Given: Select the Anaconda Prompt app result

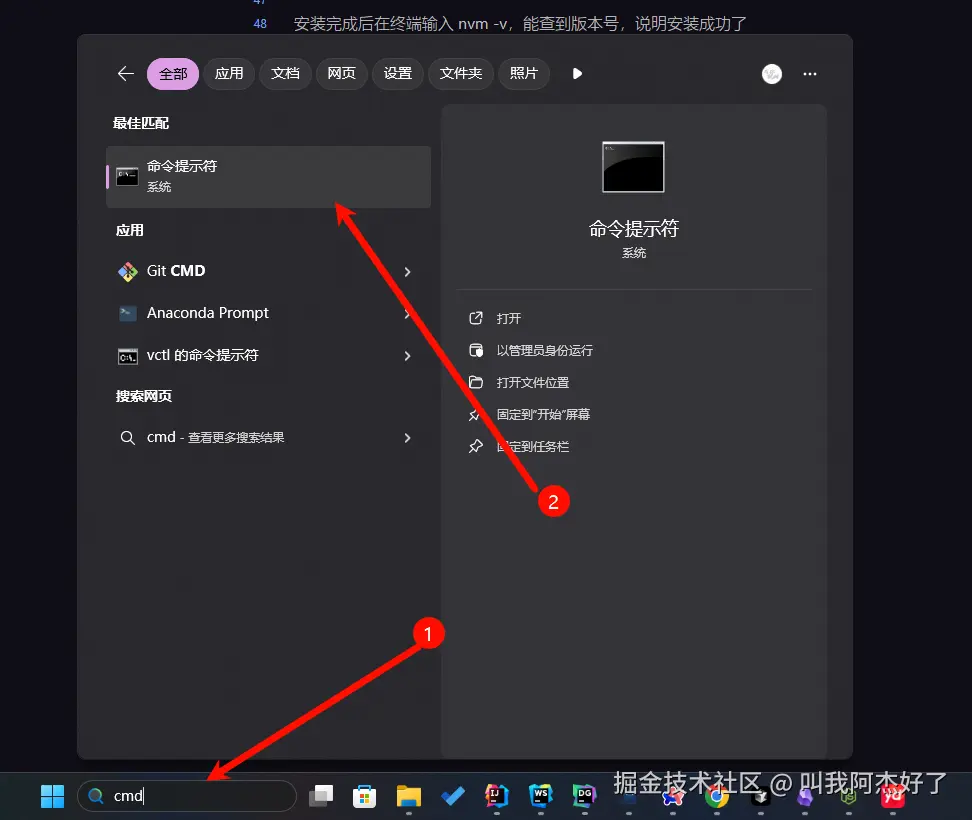Looking at the screenshot, I should (x=268, y=313).
